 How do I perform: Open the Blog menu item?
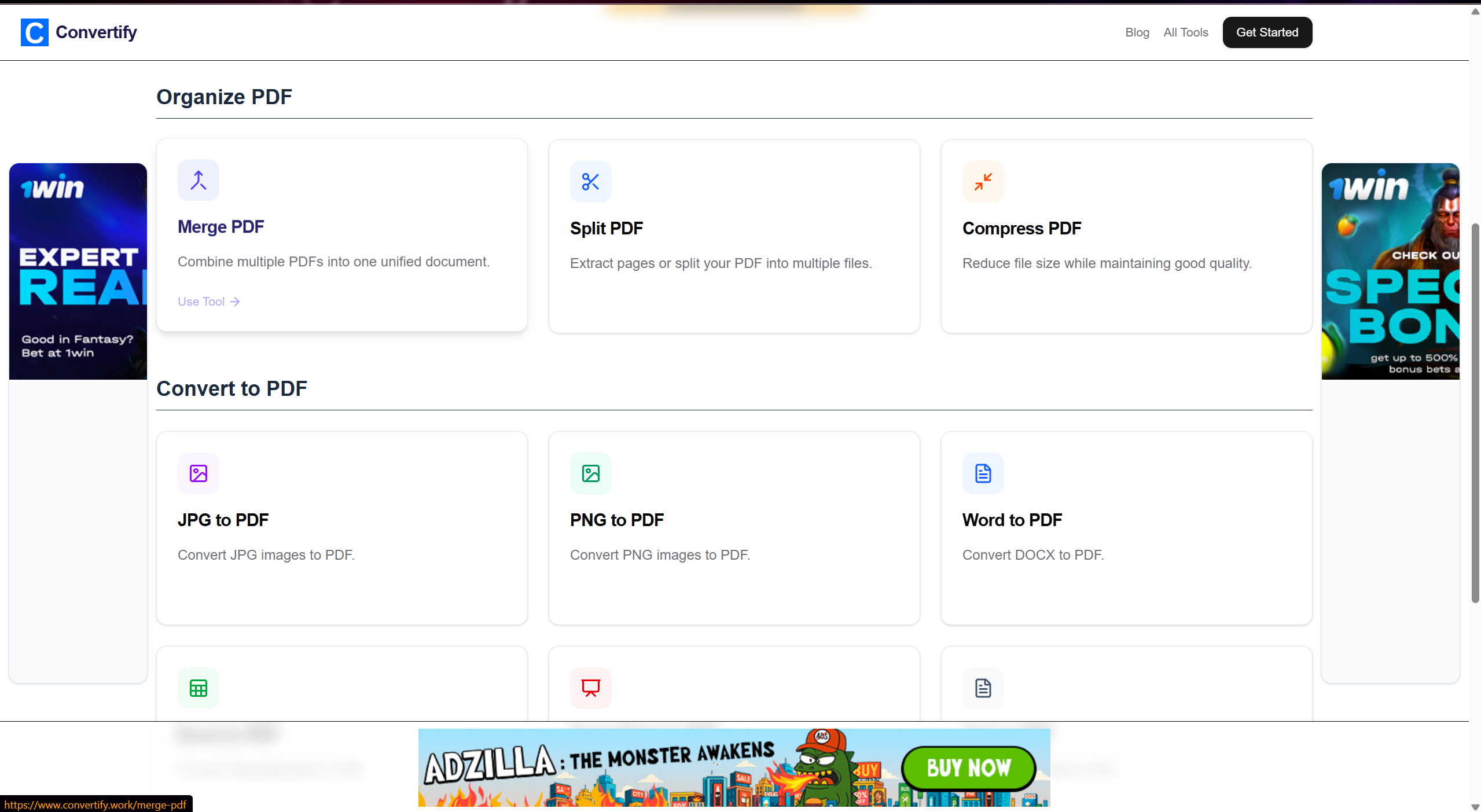click(1137, 32)
